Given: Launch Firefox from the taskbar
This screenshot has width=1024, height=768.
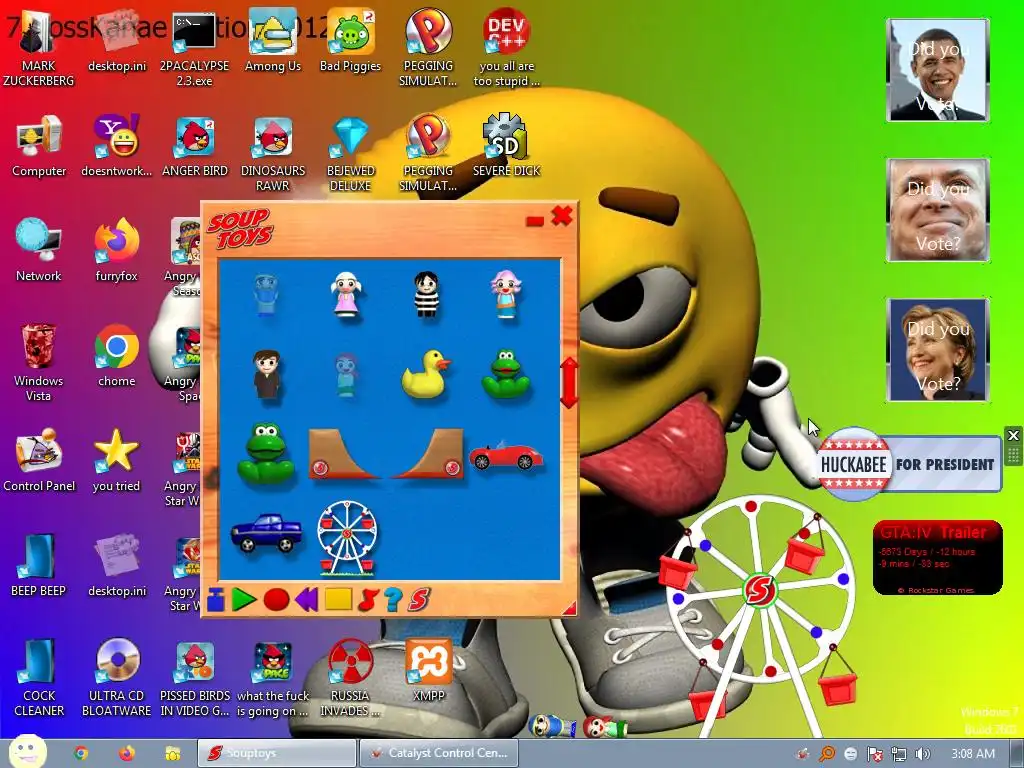Looking at the screenshot, I should pos(127,753).
